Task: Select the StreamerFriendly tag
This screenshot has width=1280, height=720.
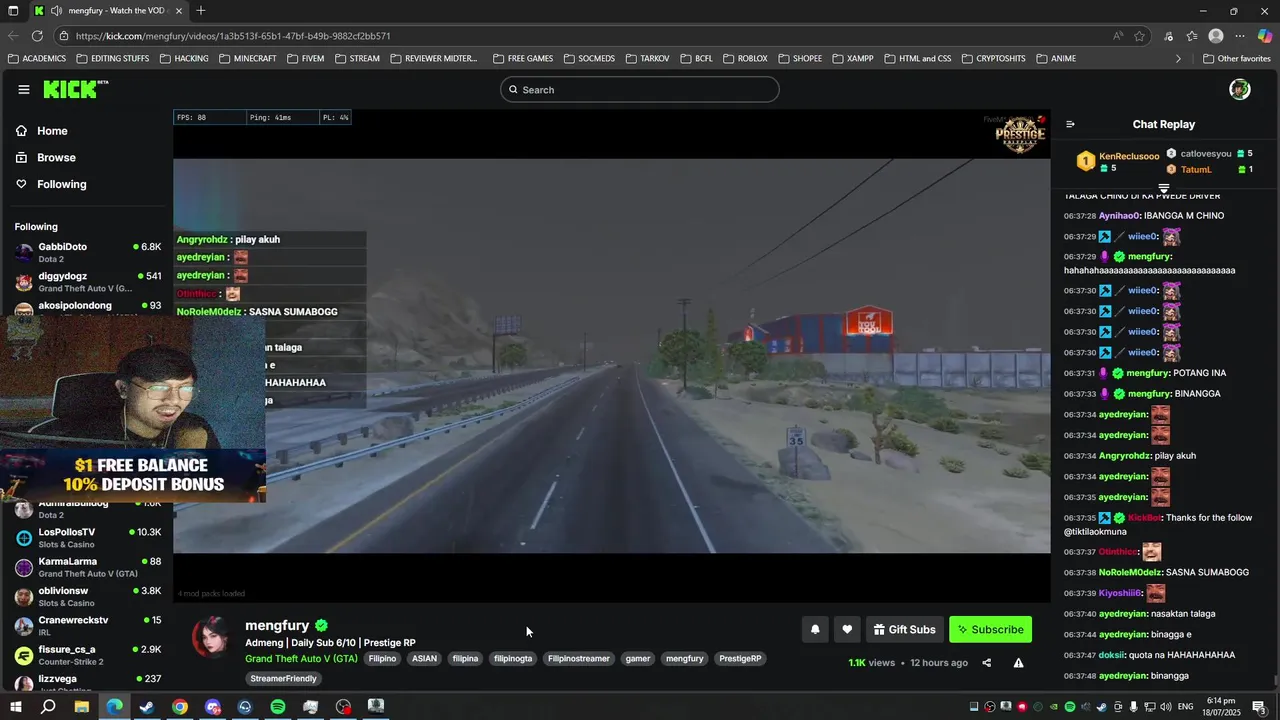Action: tap(284, 679)
